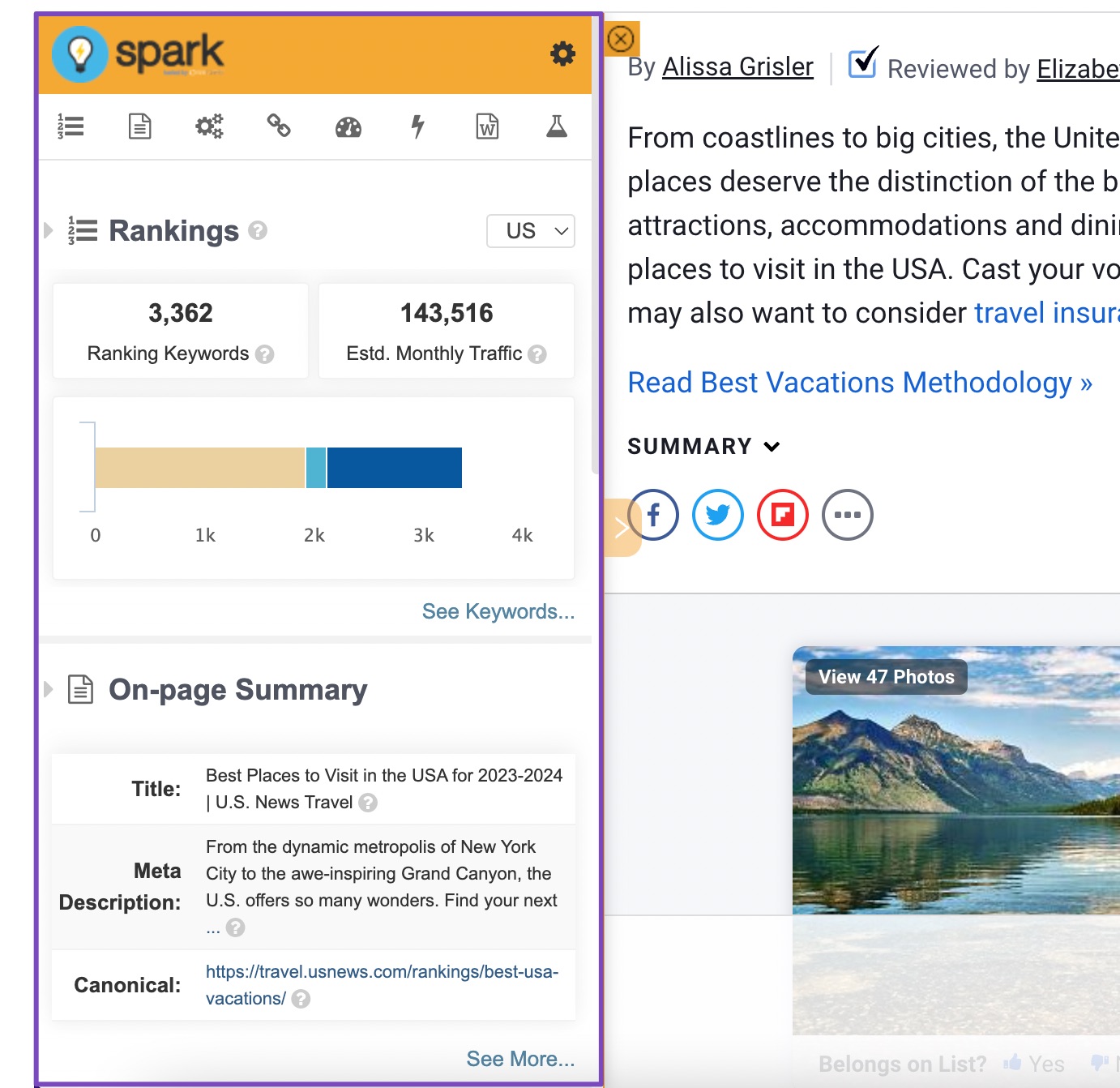Share article on Twitter
This screenshot has height=1088, width=1120.
(718, 515)
